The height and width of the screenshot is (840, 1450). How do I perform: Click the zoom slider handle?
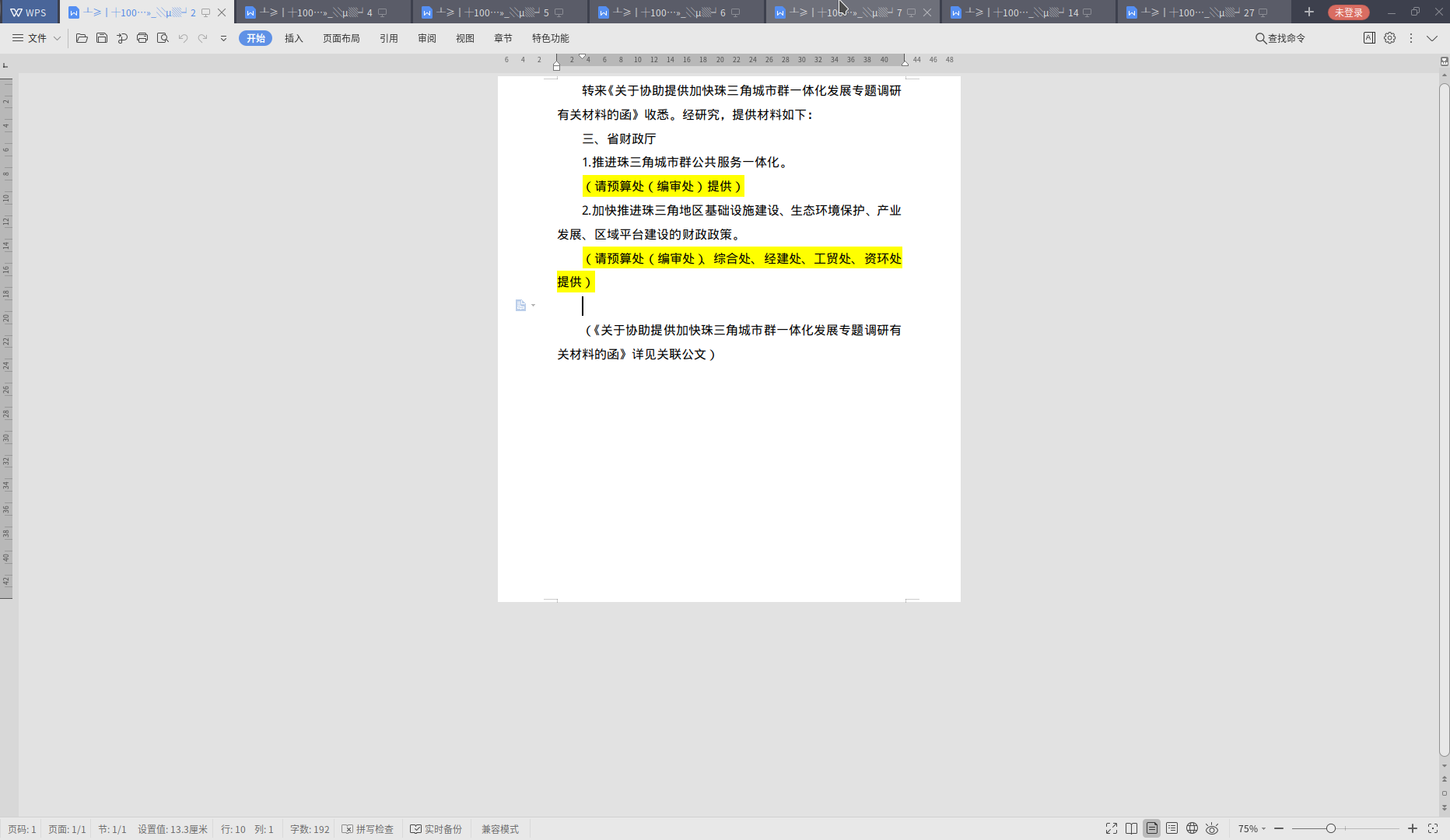(1331, 828)
